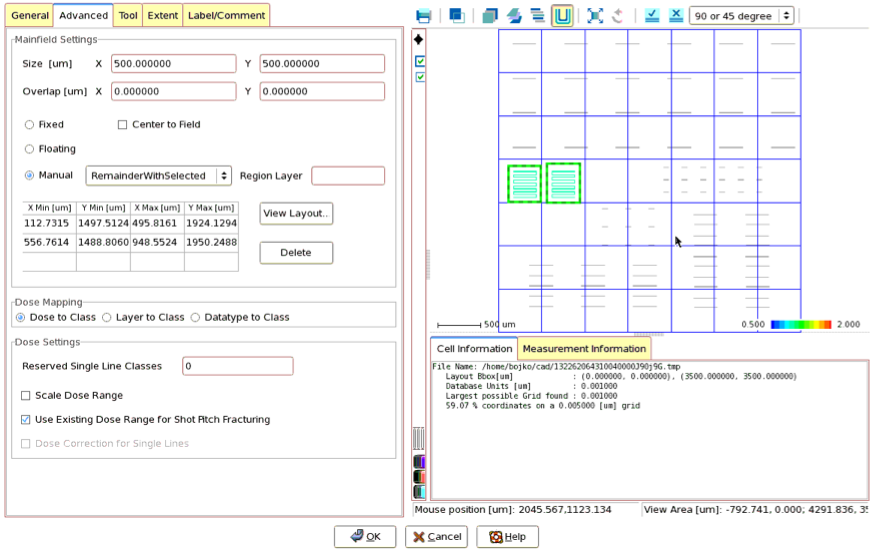
Task: Click the Overlap X input field
Action: 174,91
